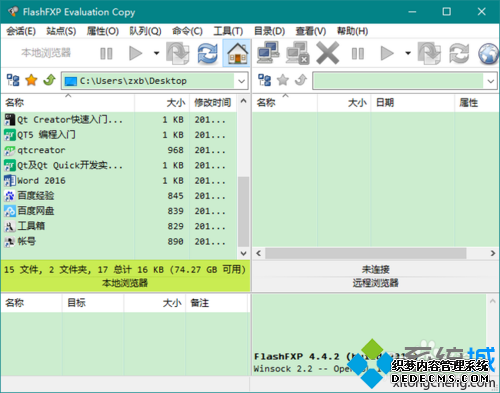This screenshot has width=500, height=393.
Task: Click the 远程浏览器 status label
Action: pos(376,283)
